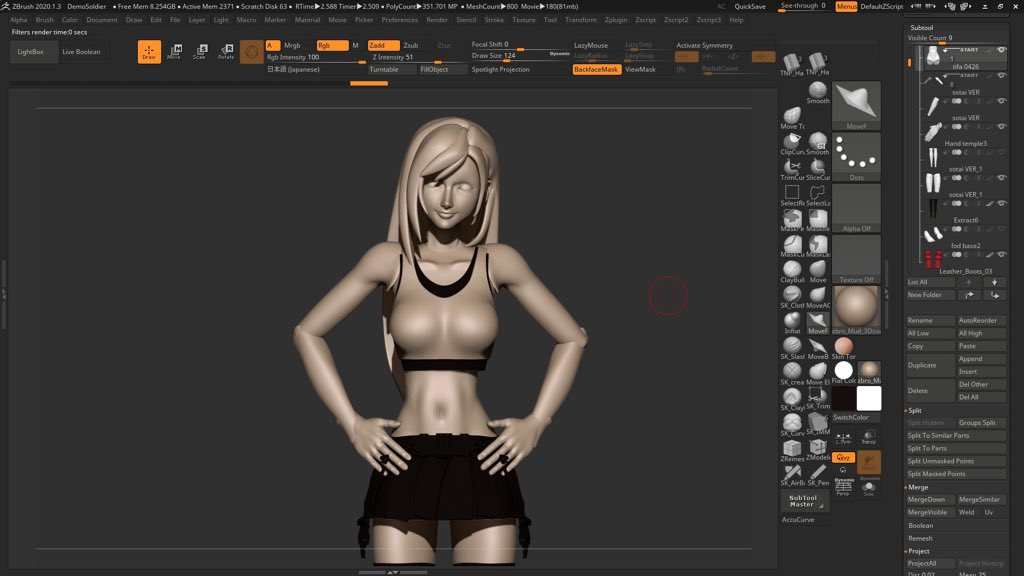Open the Dots stroke type picker
This screenshot has width=1024, height=576.
[x=856, y=158]
